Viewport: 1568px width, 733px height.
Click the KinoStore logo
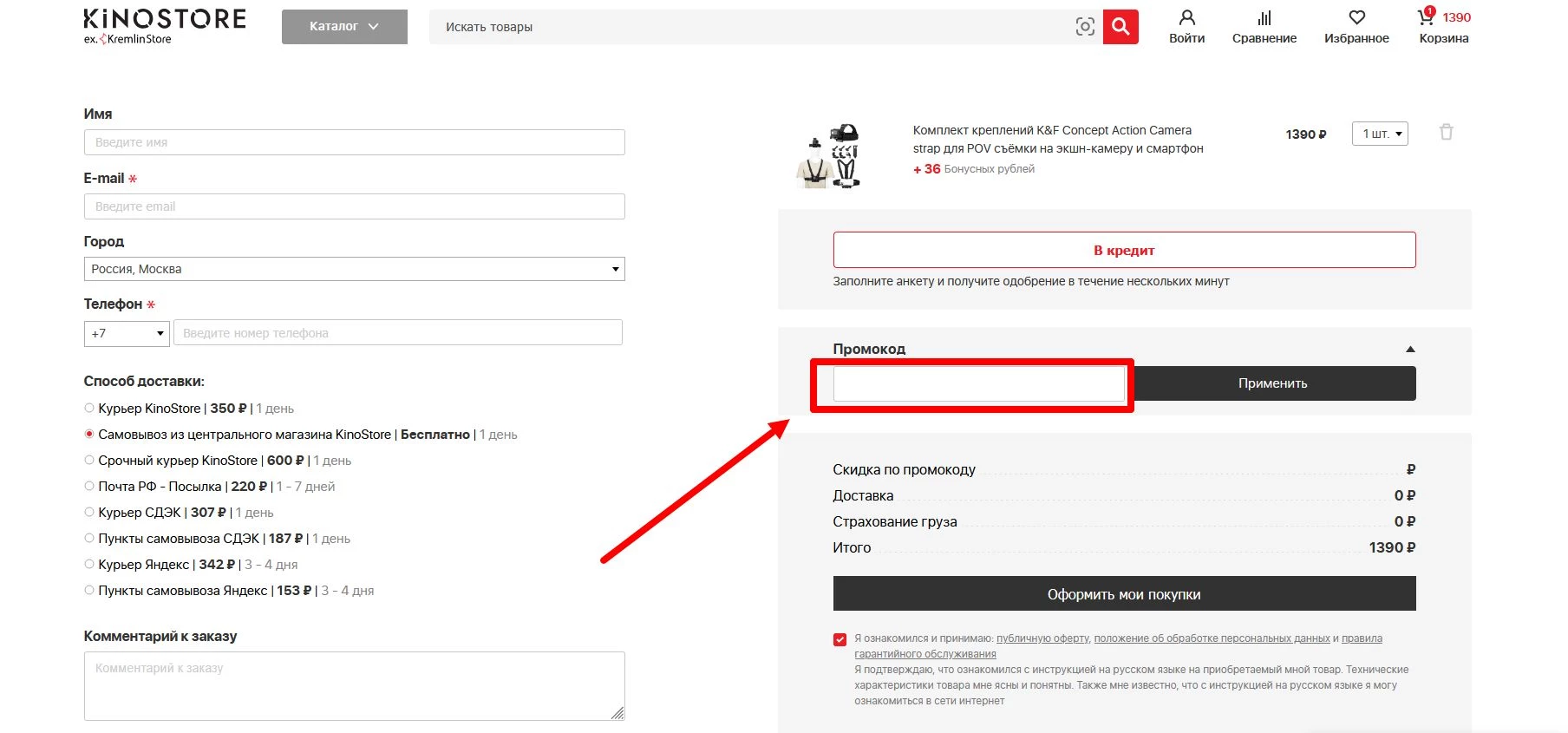pos(164,26)
